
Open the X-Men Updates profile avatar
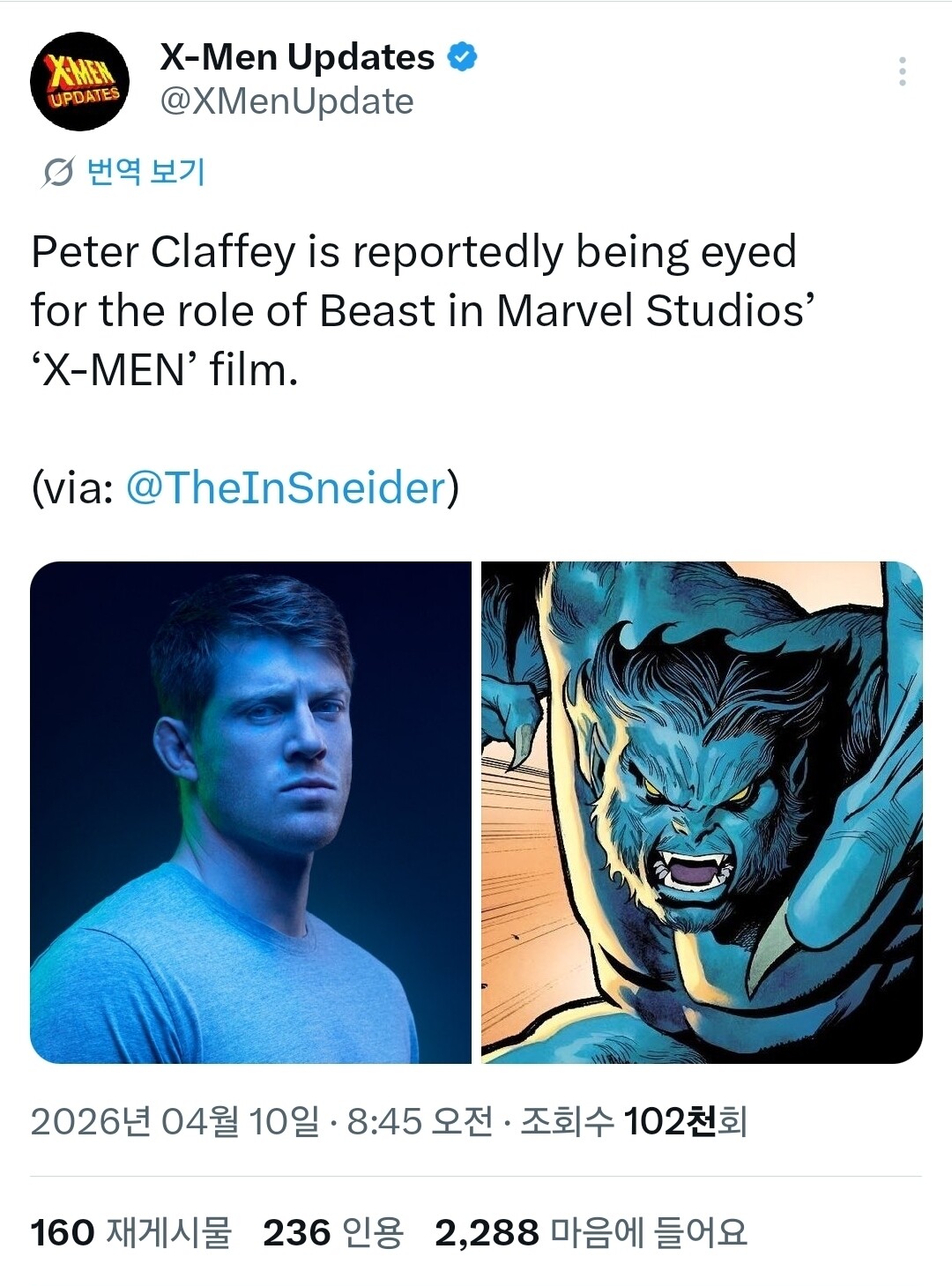(80, 81)
